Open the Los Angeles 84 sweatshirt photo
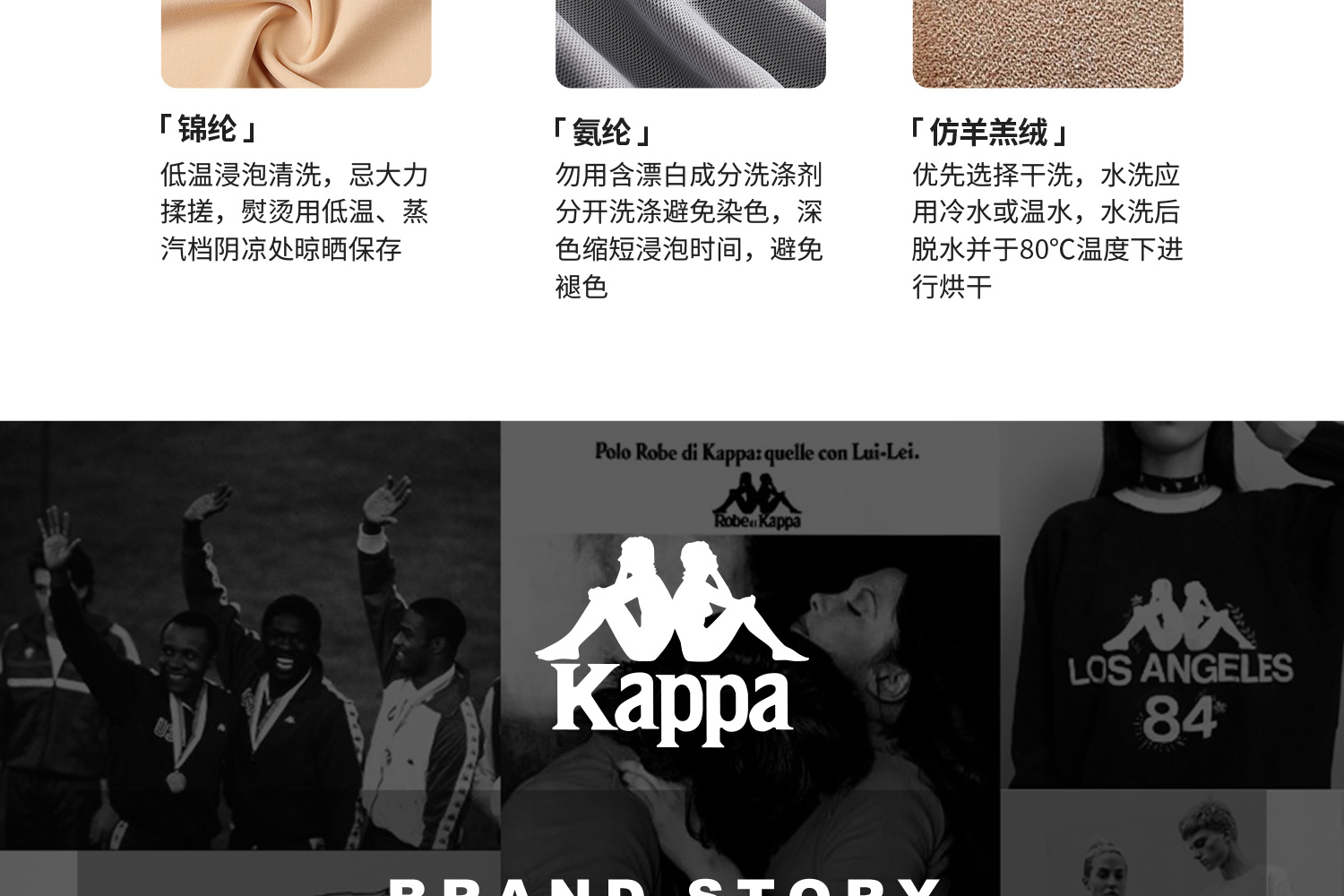The height and width of the screenshot is (896, 1344). [x=1172, y=605]
